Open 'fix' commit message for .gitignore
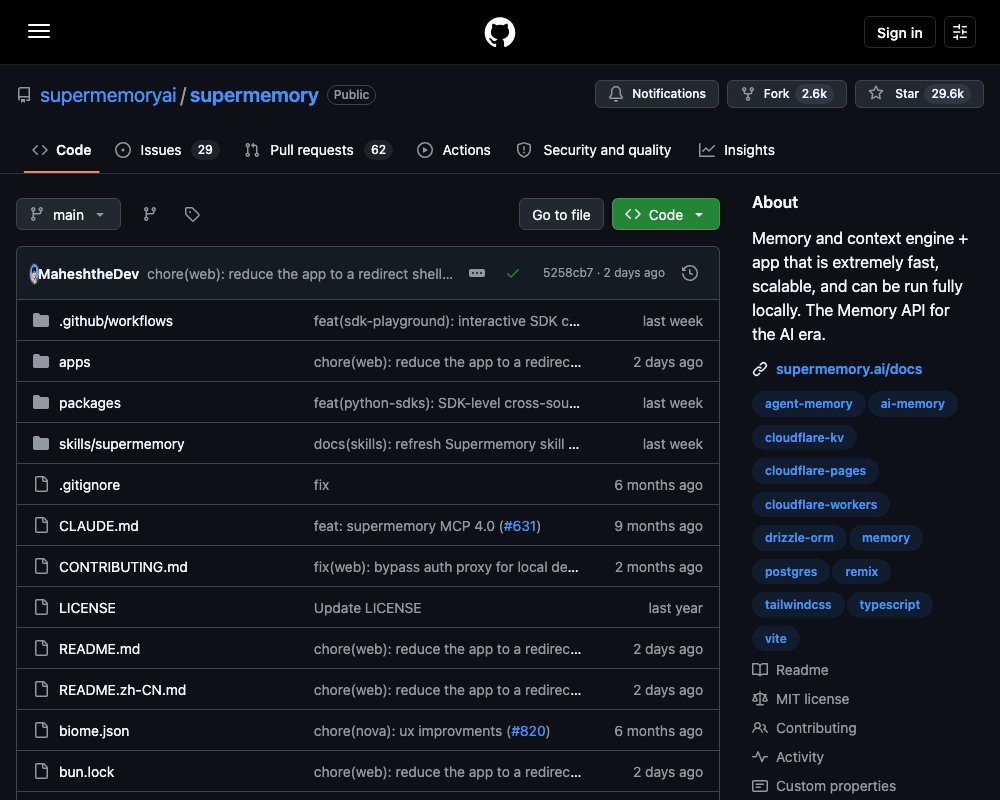 [x=321, y=485]
